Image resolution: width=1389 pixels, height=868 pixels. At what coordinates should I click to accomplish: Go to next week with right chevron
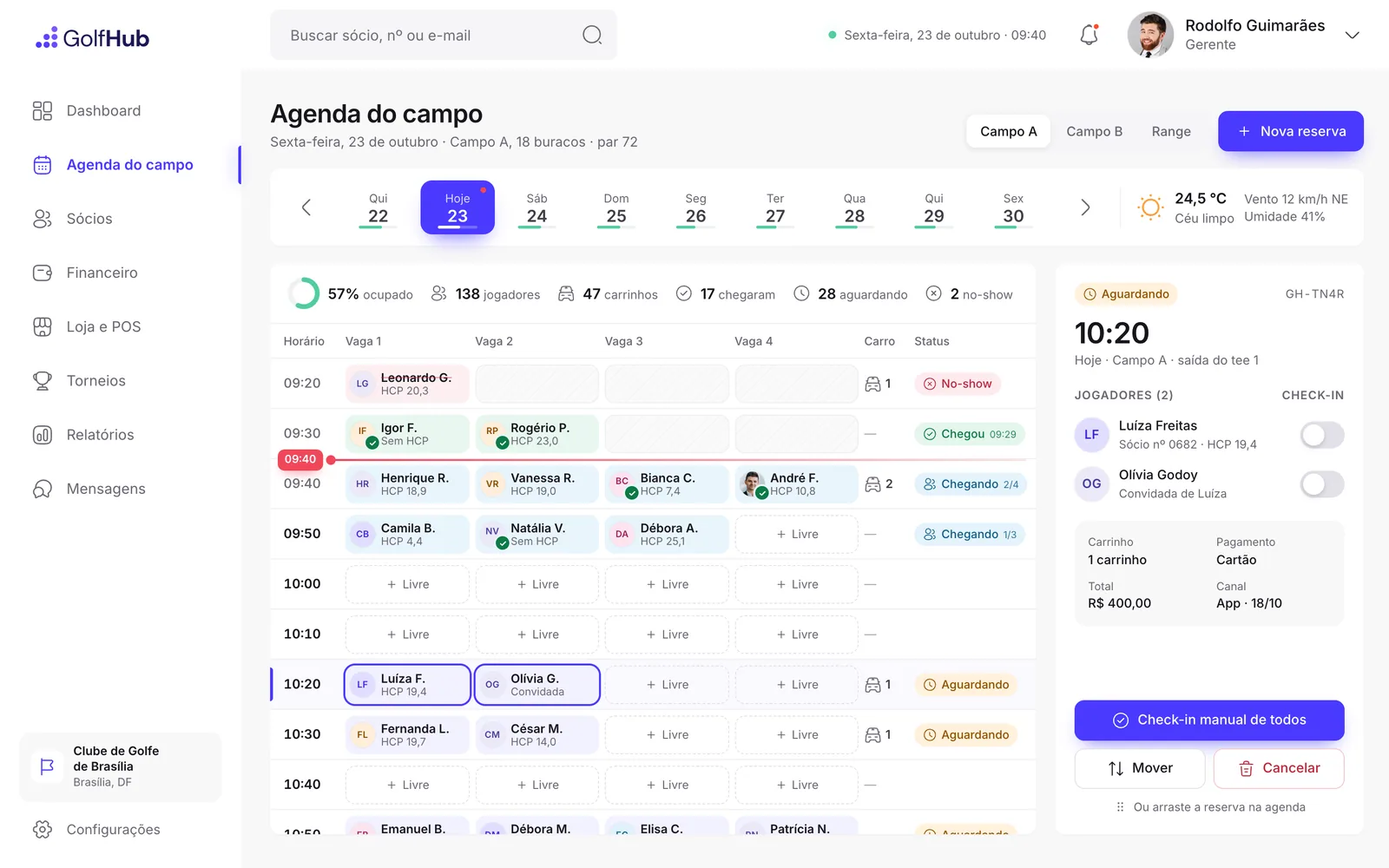pyautogui.click(x=1085, y=207)
